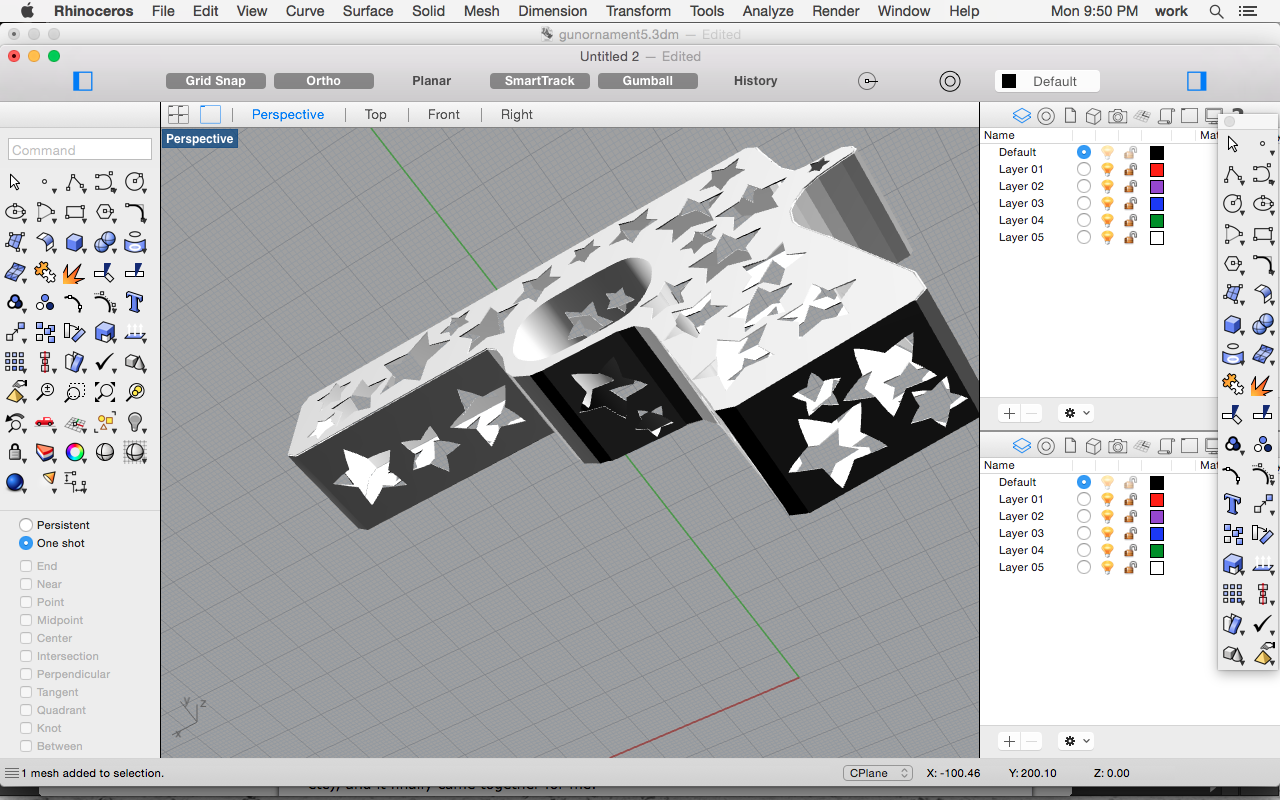Click the layers stack icon in lower panel
The height and width of the screenshot is (800, 1280).
[x=1021, y=445]
